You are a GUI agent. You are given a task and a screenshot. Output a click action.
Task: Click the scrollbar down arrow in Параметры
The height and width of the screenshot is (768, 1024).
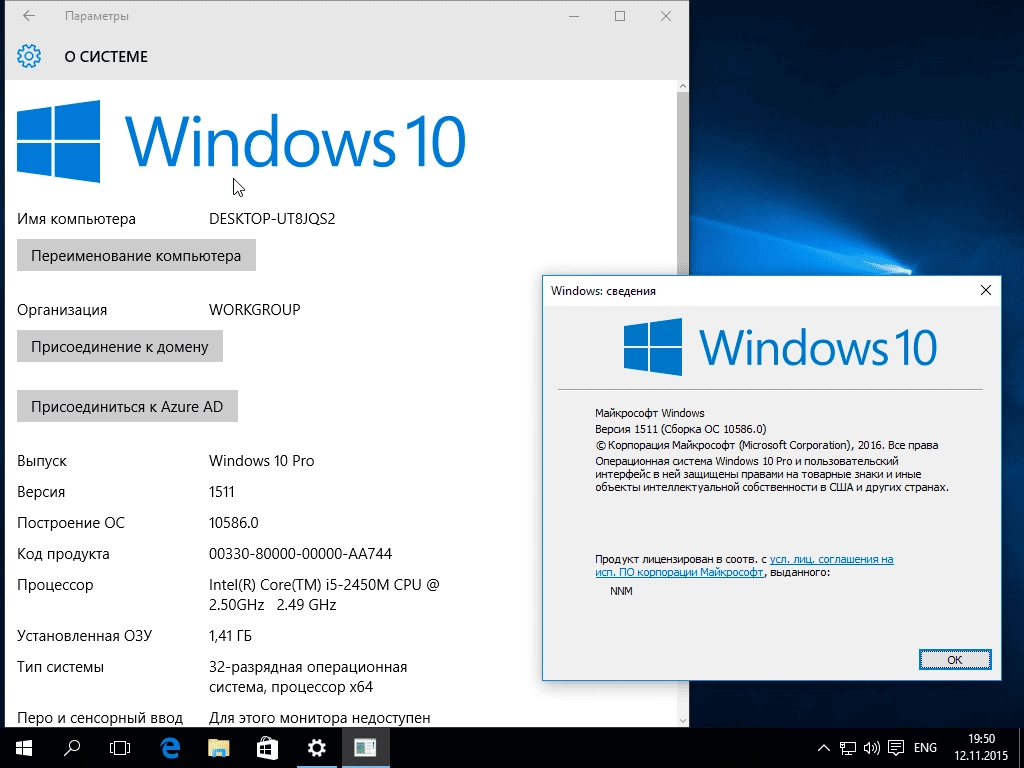pos(682,721)
